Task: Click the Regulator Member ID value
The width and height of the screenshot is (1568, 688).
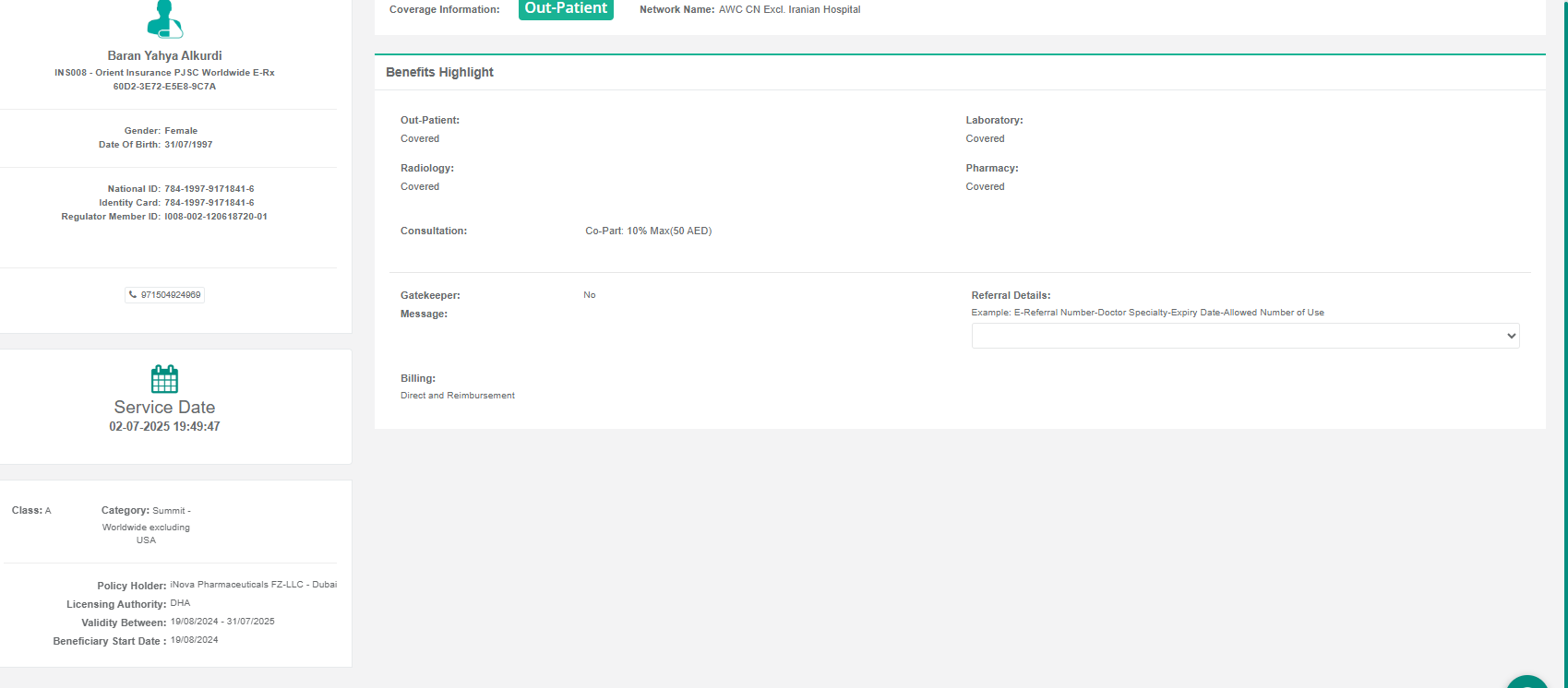Action: (216, 217)
